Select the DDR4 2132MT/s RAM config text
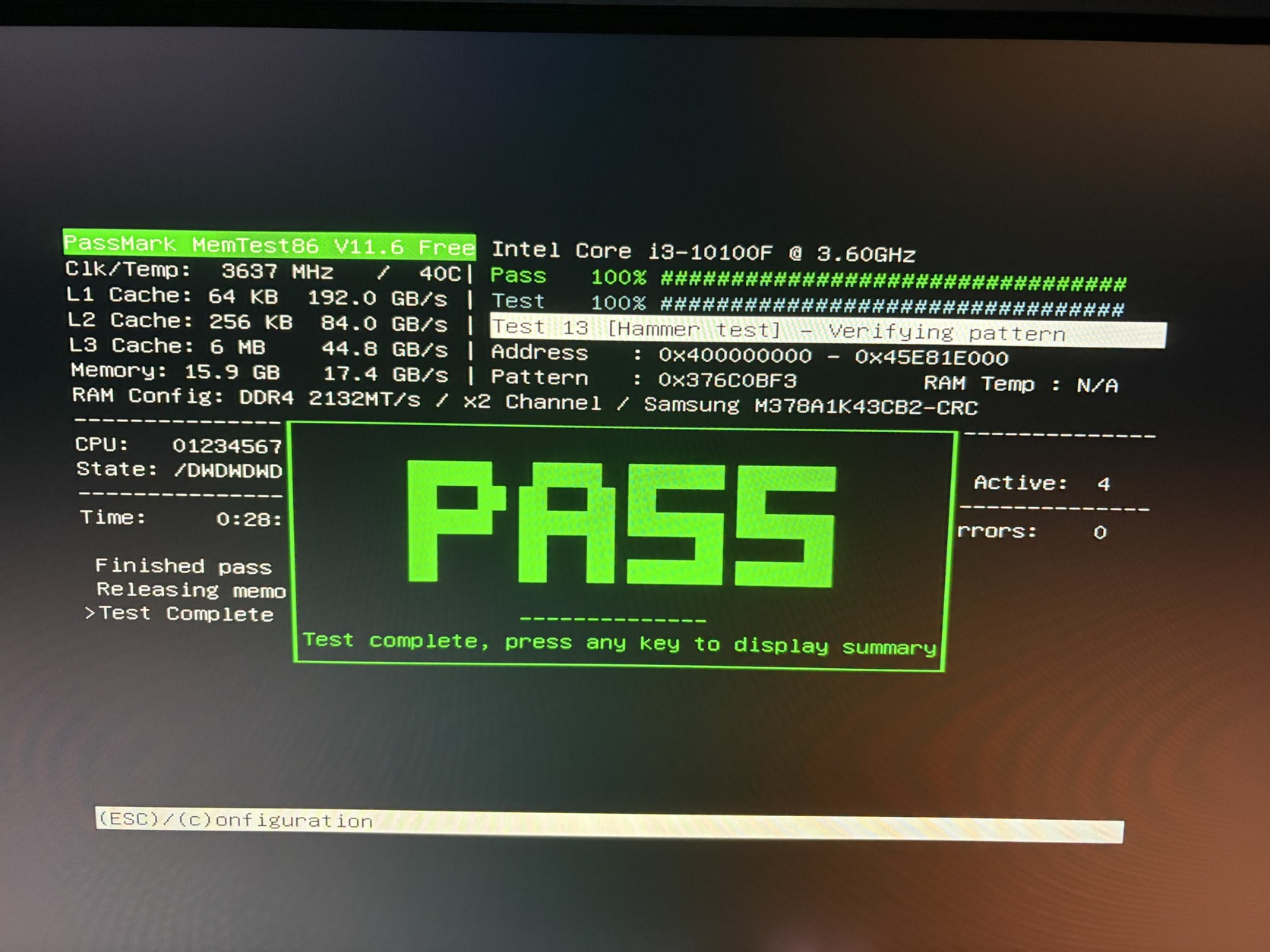Screen dimensions: 1270x952 coord(330,398)
